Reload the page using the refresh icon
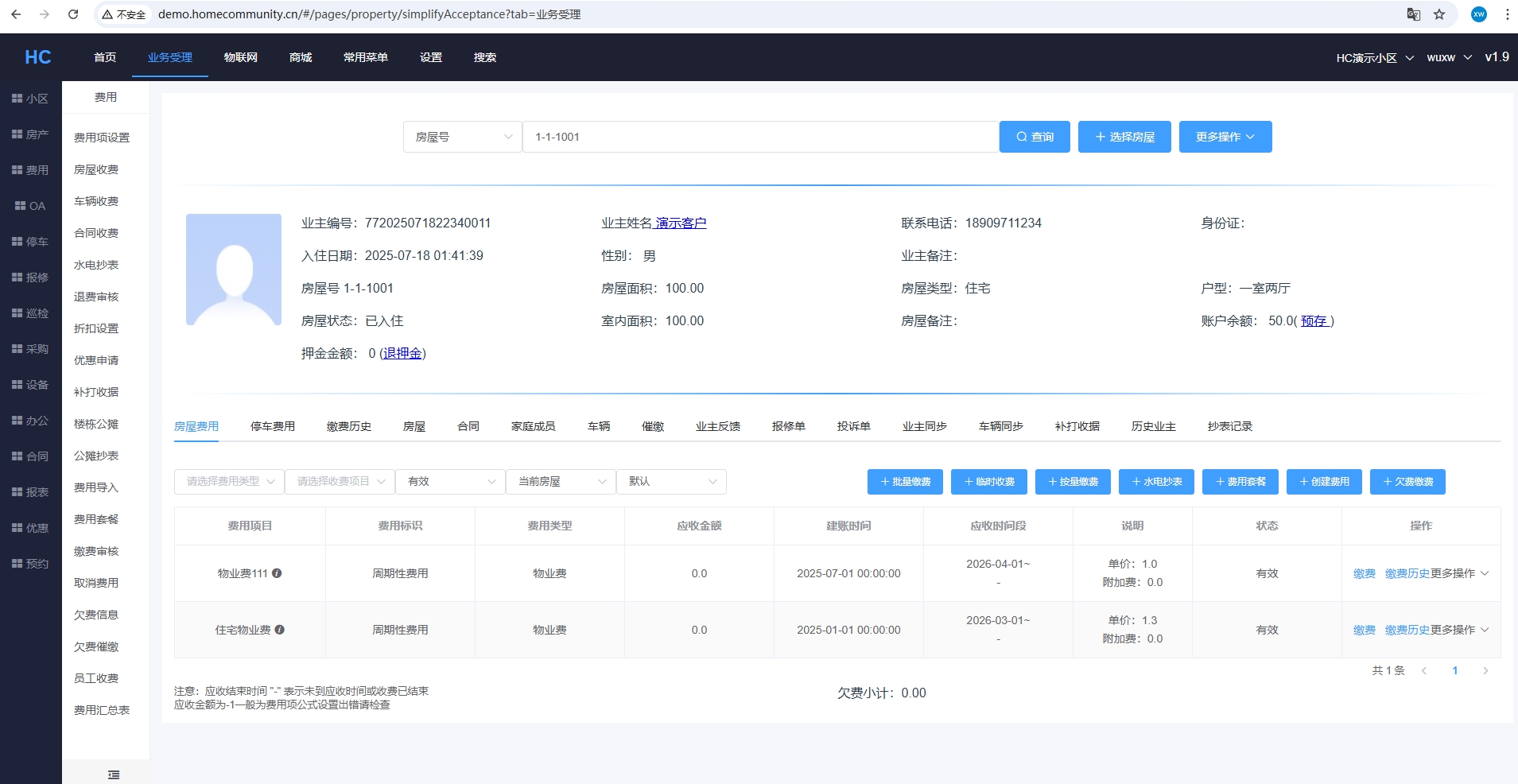1518x784 pixels. pyautogui.click(x=73, y=14)
